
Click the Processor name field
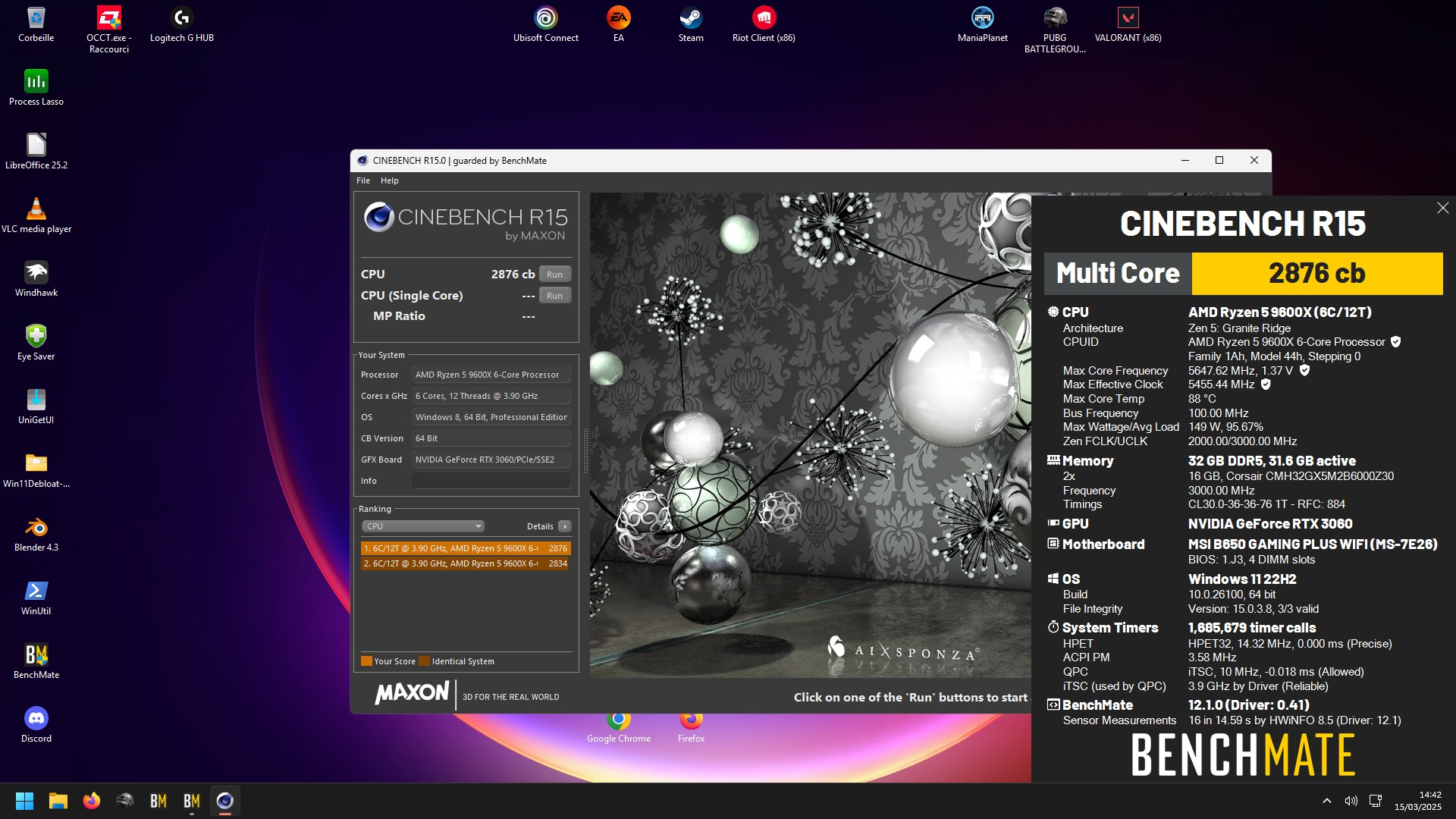pyautogui.click(x=491, y=375)
